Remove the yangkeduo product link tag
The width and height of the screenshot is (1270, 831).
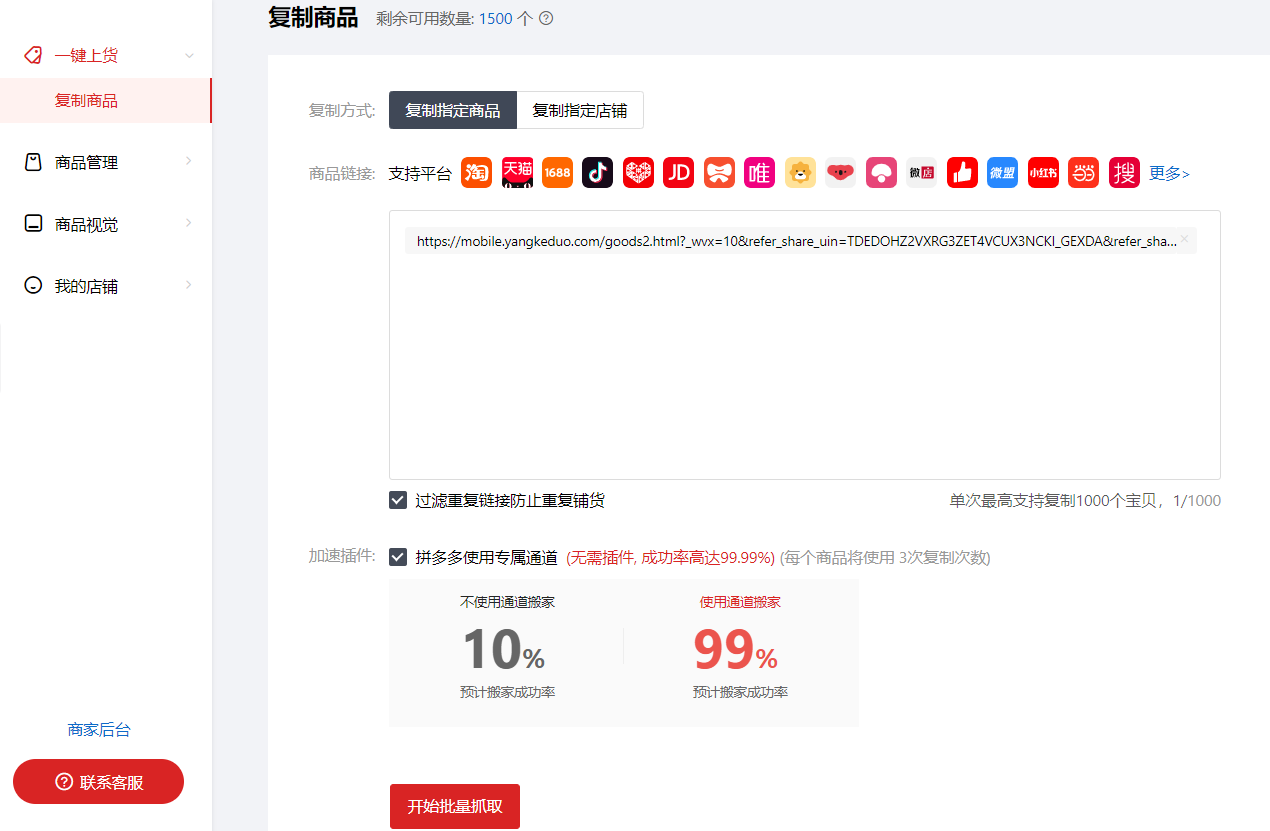click(x=1184, y=239)
